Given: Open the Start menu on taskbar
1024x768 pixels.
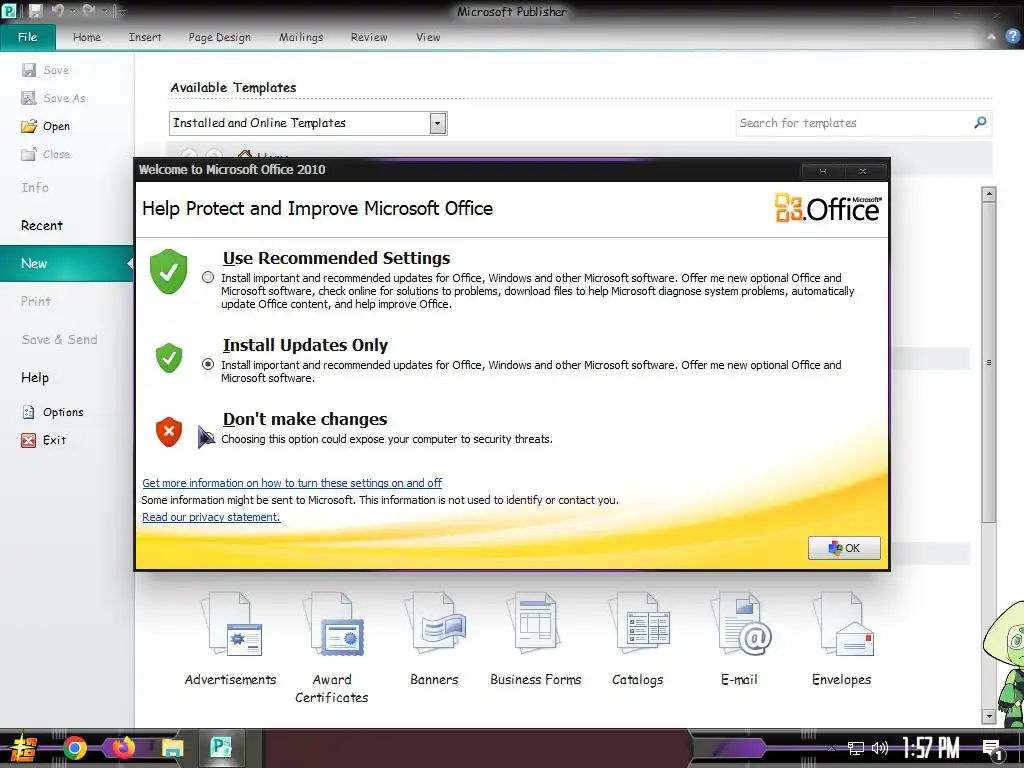Looking at the screenshot, I should [24, 748].
